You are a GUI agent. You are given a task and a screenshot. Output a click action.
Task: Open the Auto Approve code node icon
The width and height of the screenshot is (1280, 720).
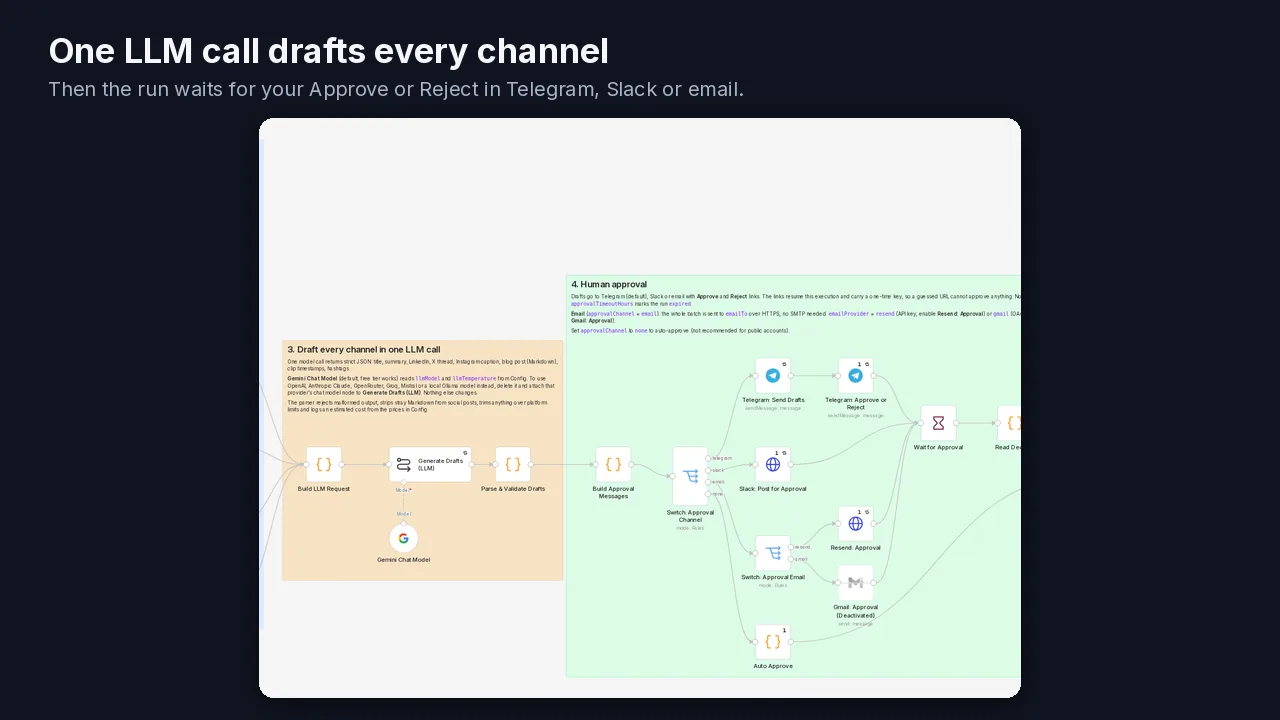pos(773,642)
